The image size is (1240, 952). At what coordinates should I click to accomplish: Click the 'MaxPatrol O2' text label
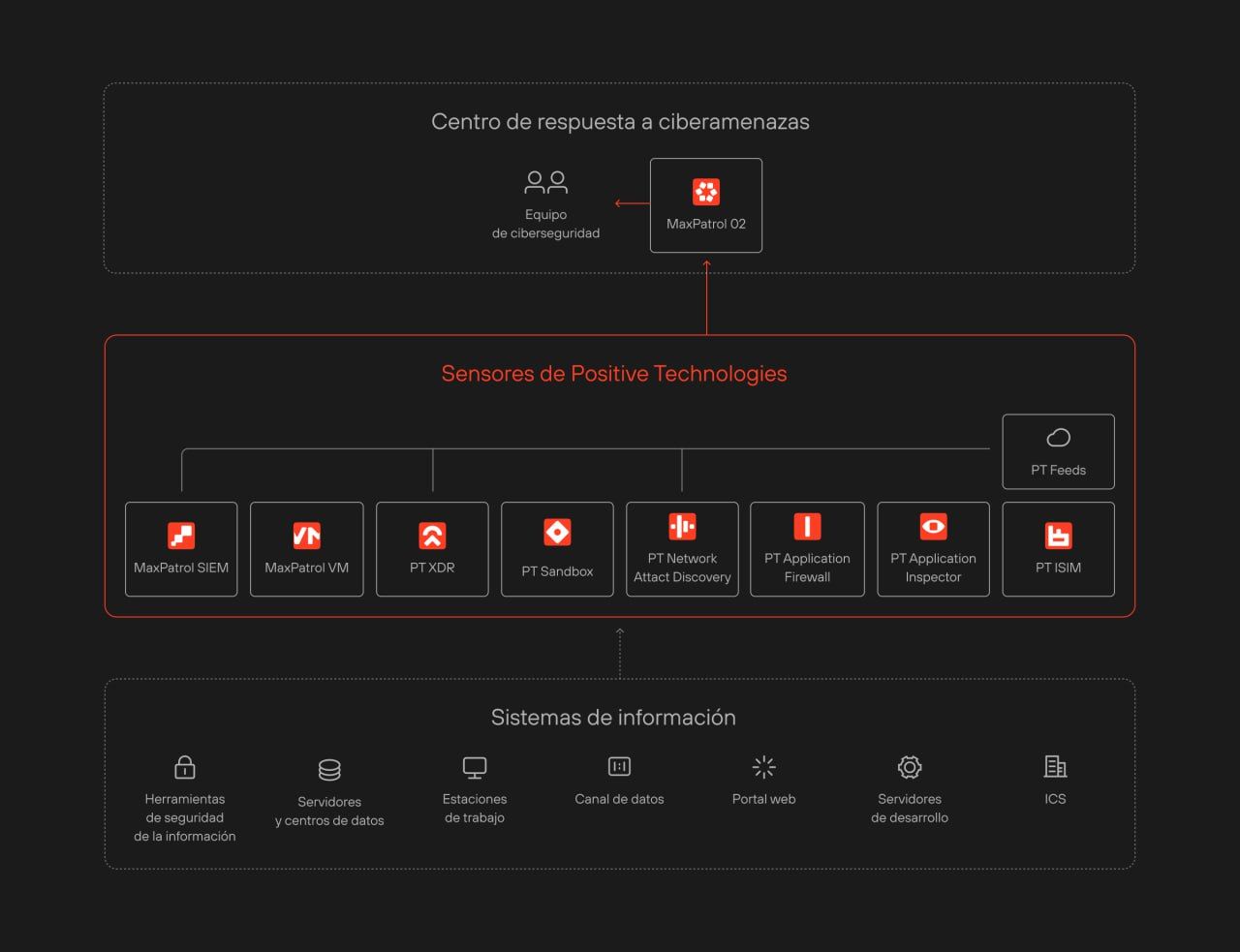coord(706,224)
